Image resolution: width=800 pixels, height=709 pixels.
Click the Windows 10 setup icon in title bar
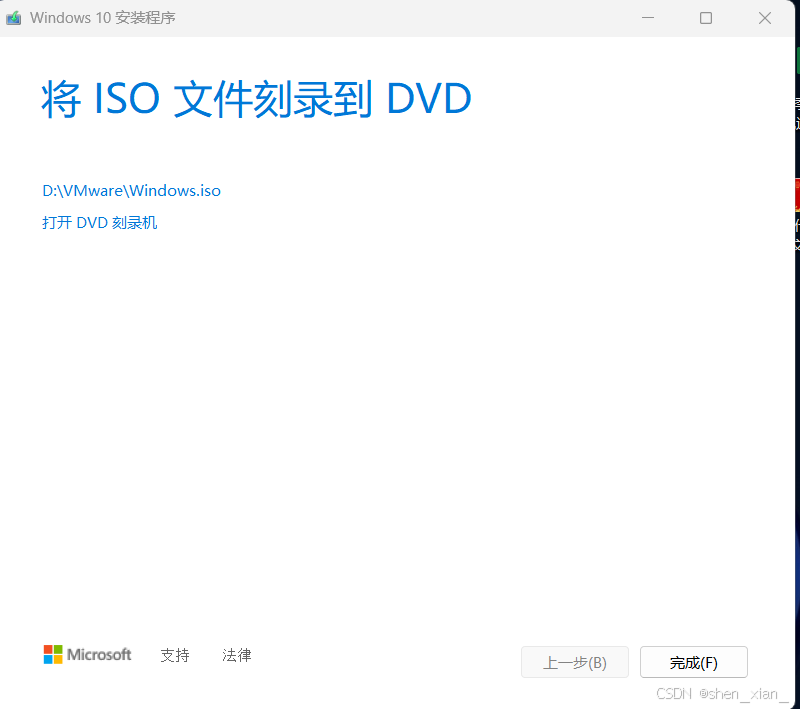(14, 18)
